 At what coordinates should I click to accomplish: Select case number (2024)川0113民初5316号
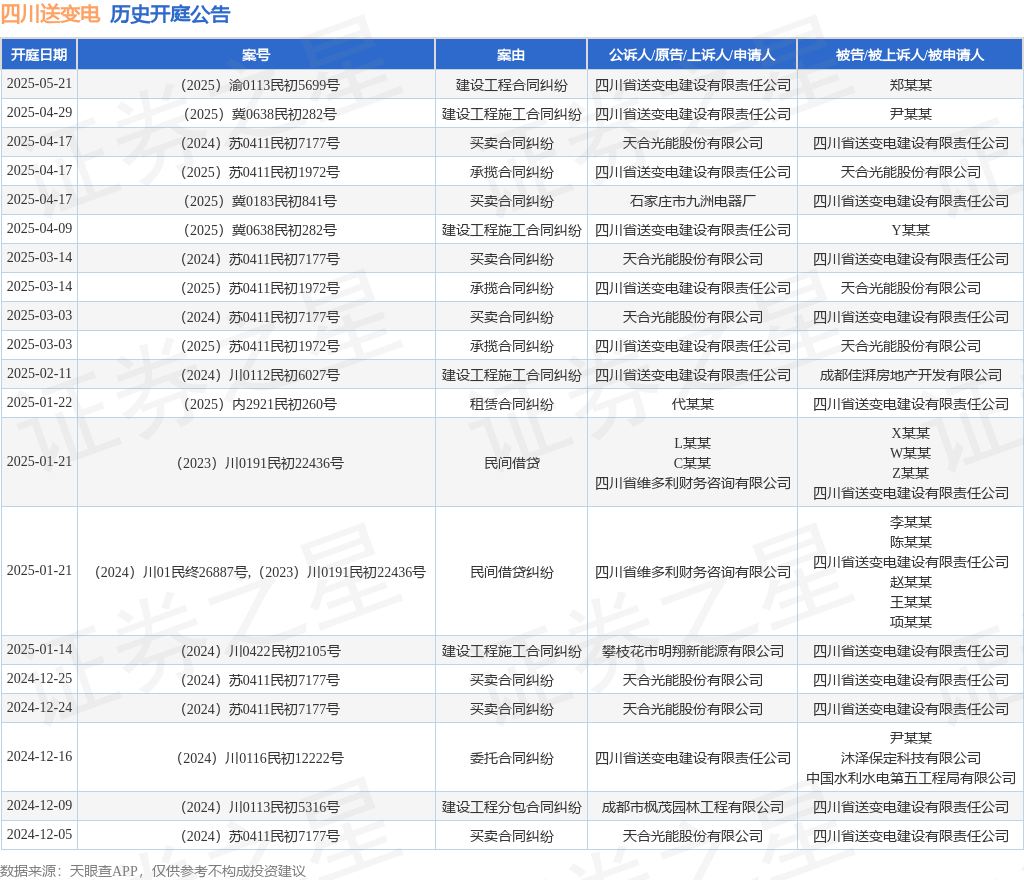tap(260, 807)
